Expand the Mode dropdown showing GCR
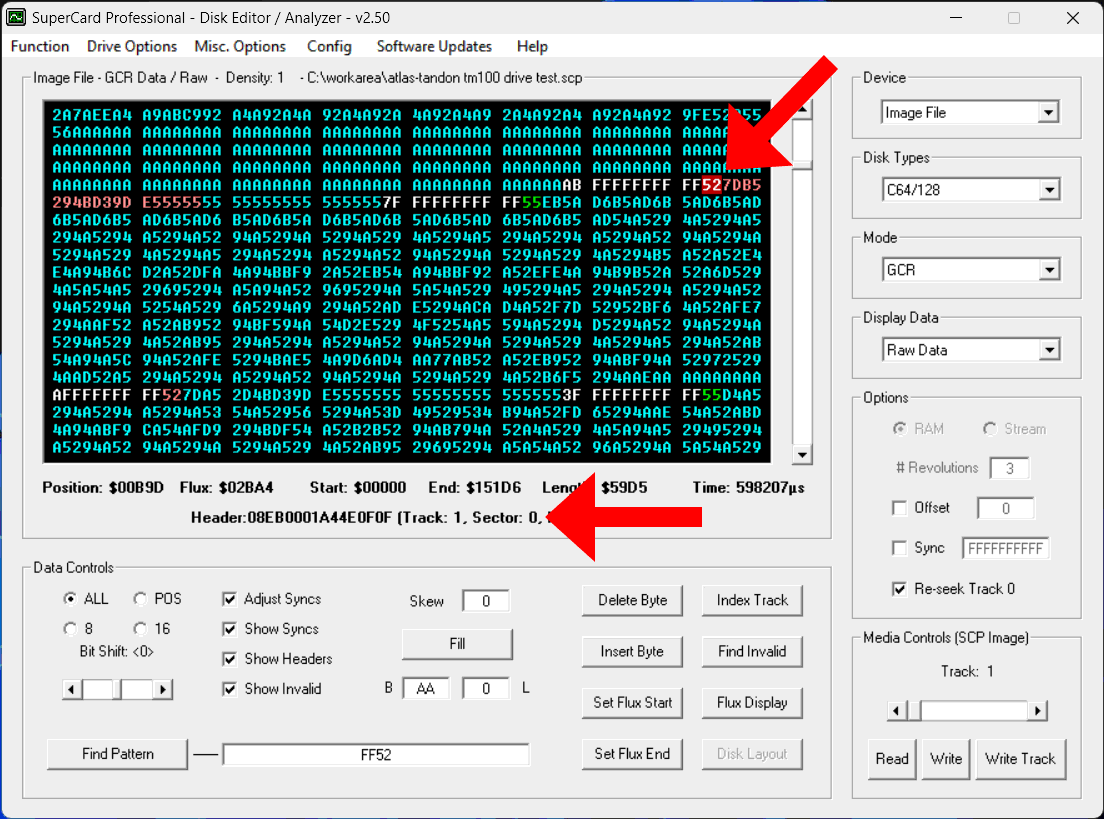The width and height of the screenshot is (1104, 819). tap(1049, 270)
